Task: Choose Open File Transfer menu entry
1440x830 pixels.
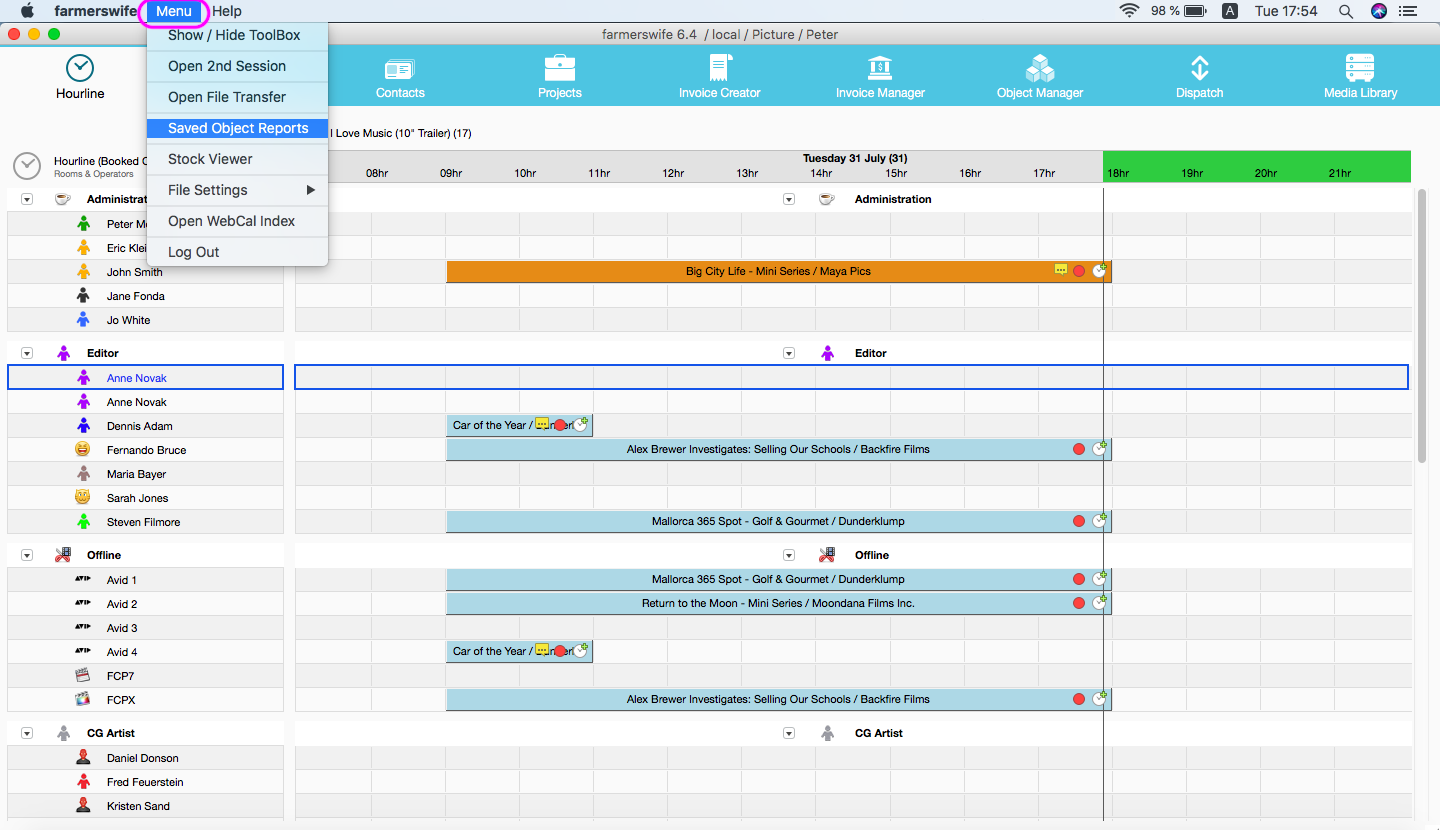Action: 237,97
